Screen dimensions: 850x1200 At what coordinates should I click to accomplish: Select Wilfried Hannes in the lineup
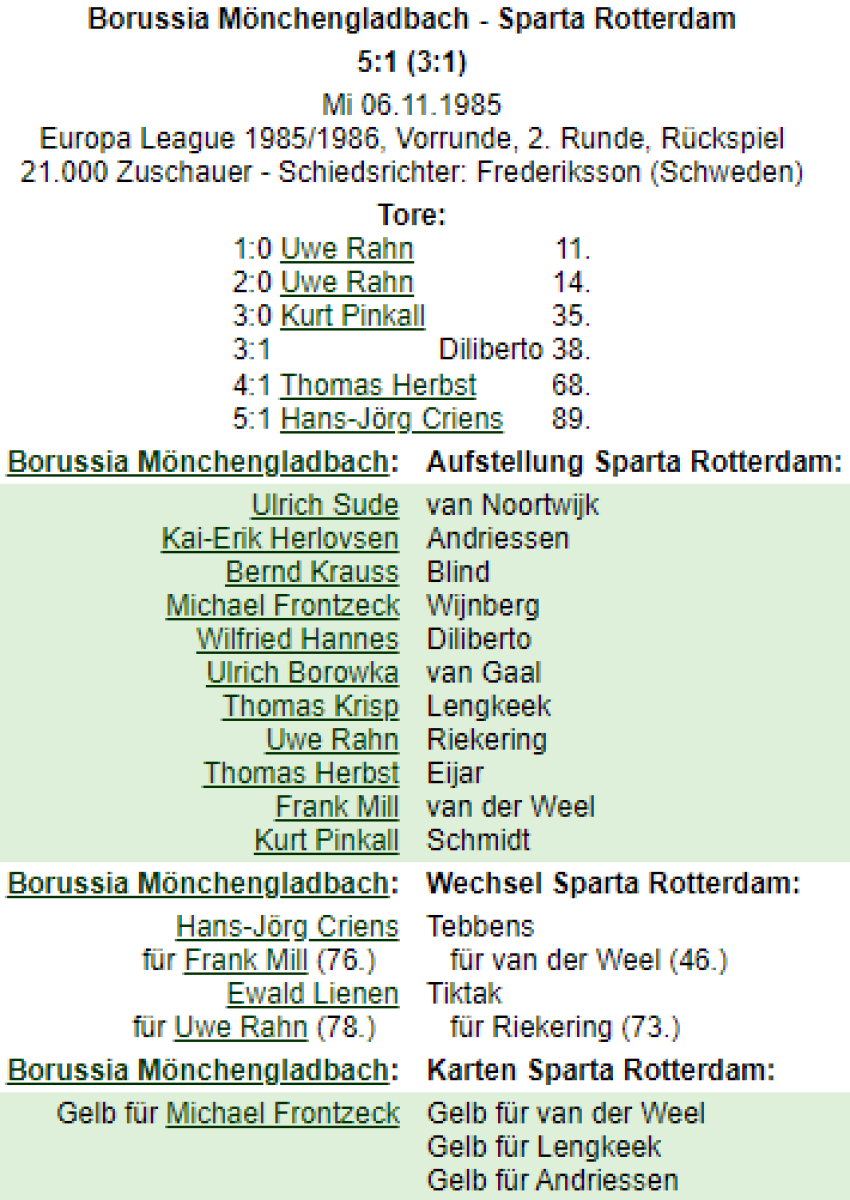pos(297,639)
